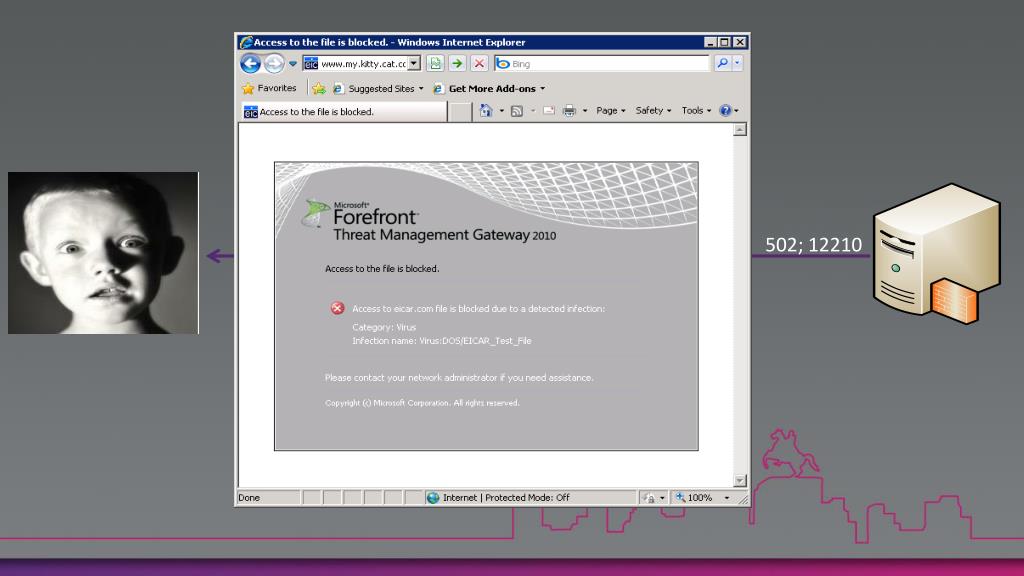
Task: Click the Internet Explorer title bar icon
Action: point(246,42)
